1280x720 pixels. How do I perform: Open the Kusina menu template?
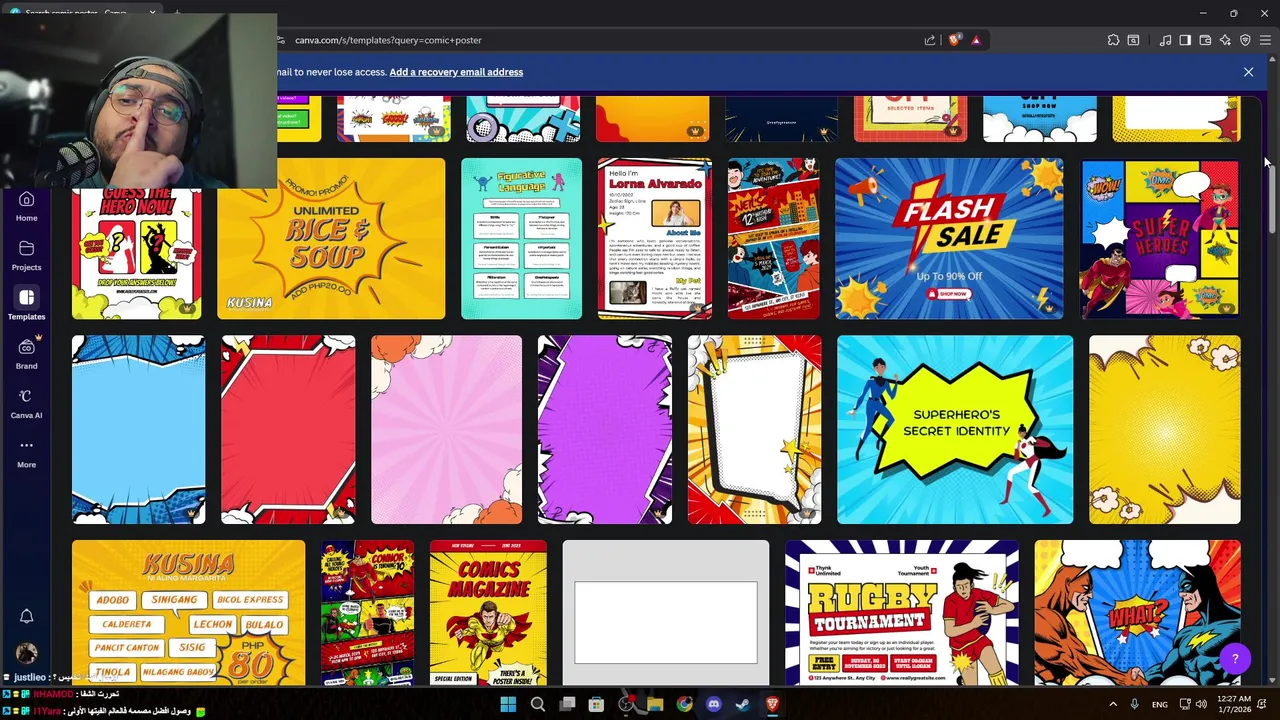tap(188, 613)
